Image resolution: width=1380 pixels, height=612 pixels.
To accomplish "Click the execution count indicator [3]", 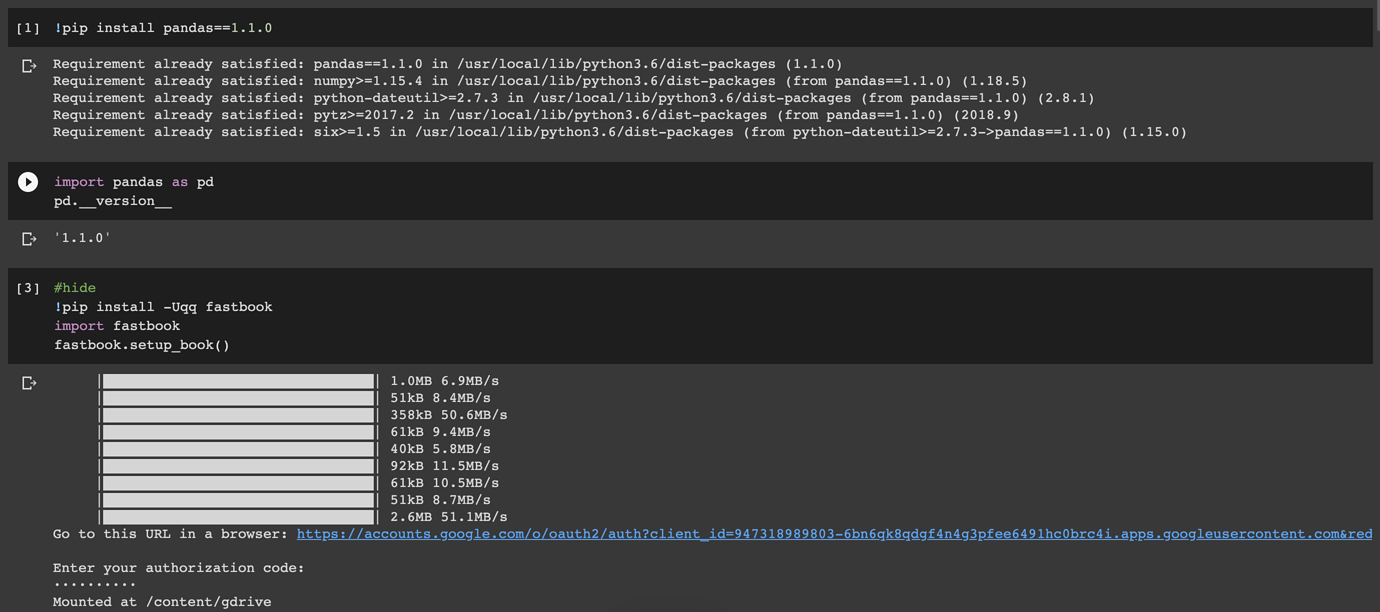I will point(28,287).
